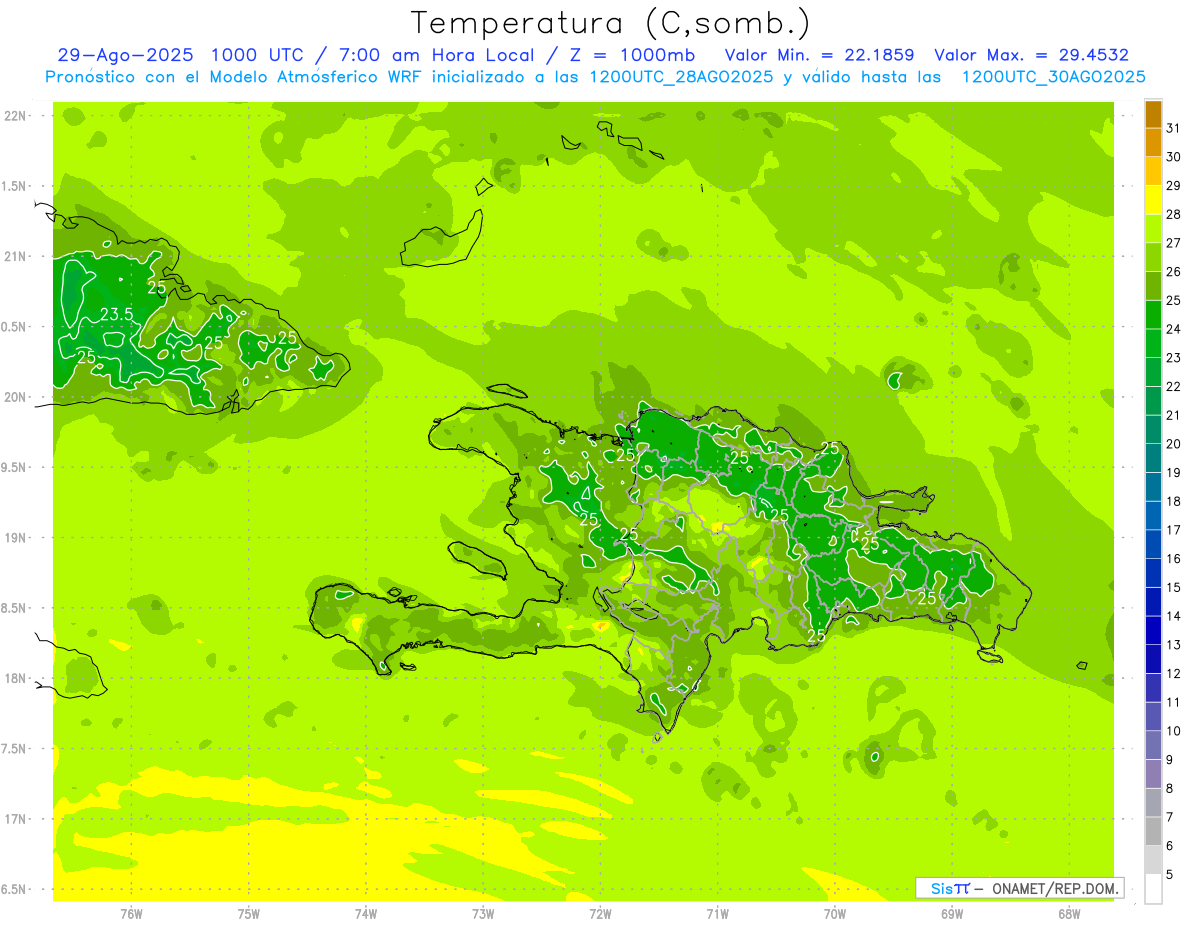Click the "19N" latitude axis label

click(x=15, y=538)
